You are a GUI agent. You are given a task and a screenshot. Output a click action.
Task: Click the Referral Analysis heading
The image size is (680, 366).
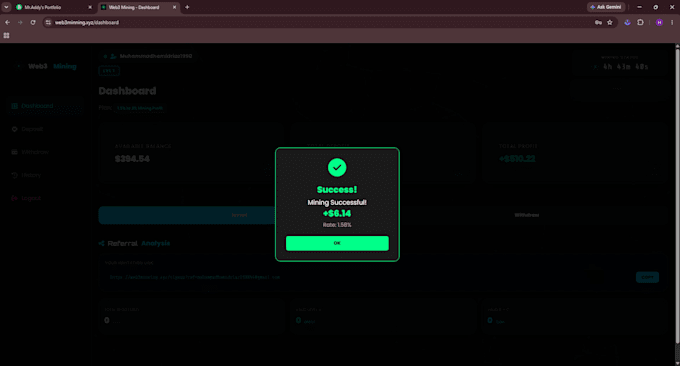pyautogui.click(x=139, y=244)
